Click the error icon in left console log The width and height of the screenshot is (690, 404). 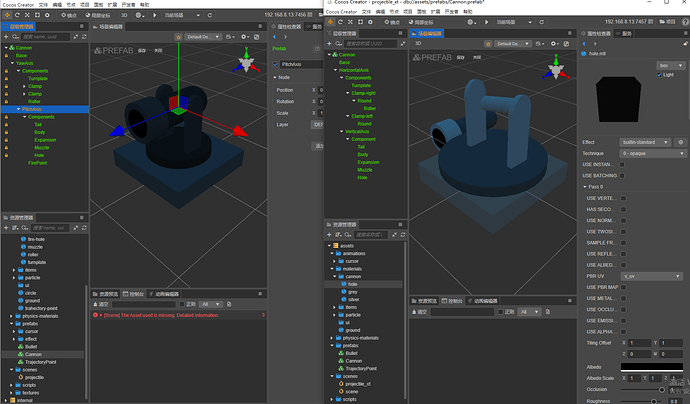click(95, 315)
